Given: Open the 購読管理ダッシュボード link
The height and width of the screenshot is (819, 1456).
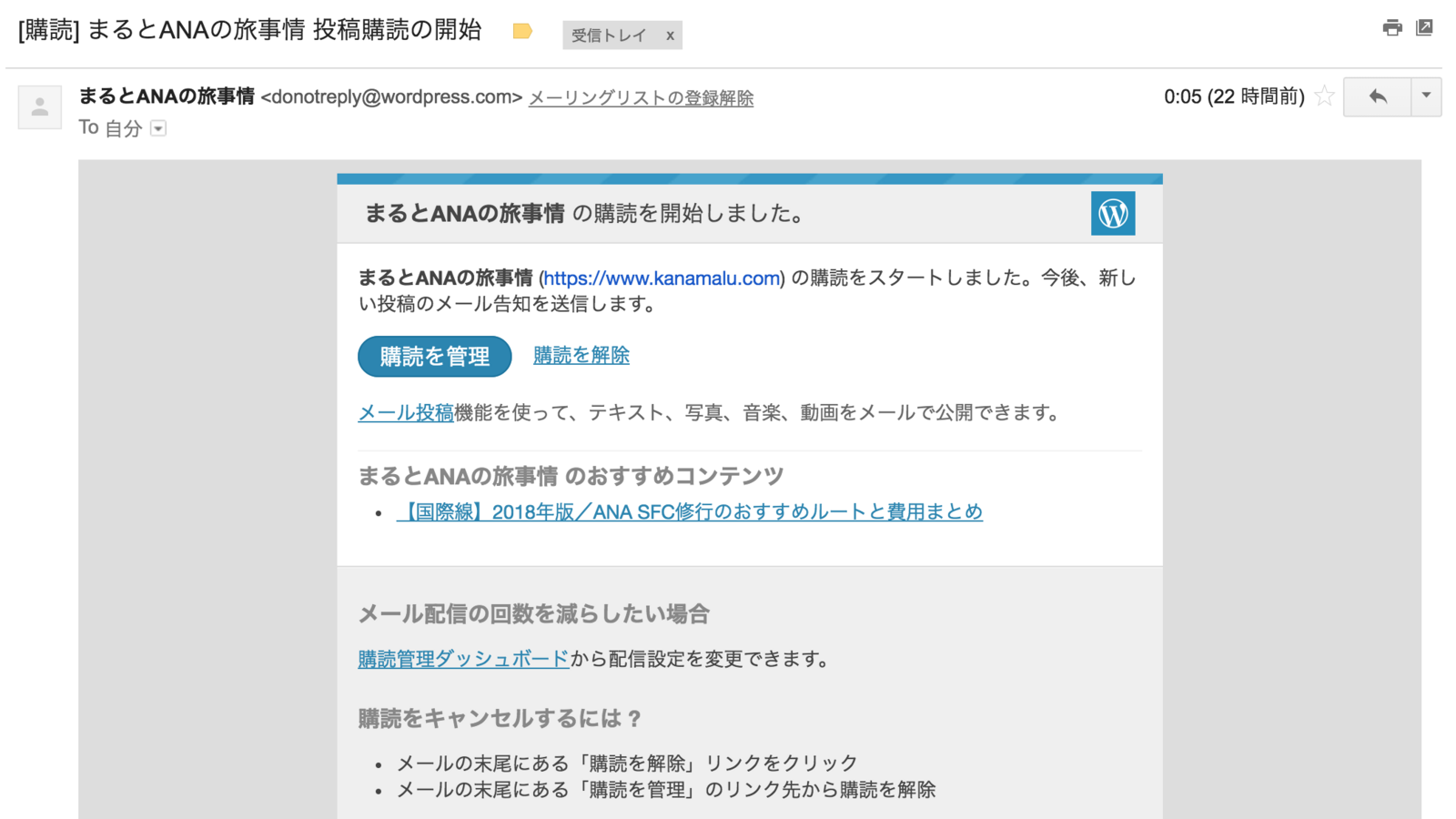Looking at the screenshot, I should point(463,659).
